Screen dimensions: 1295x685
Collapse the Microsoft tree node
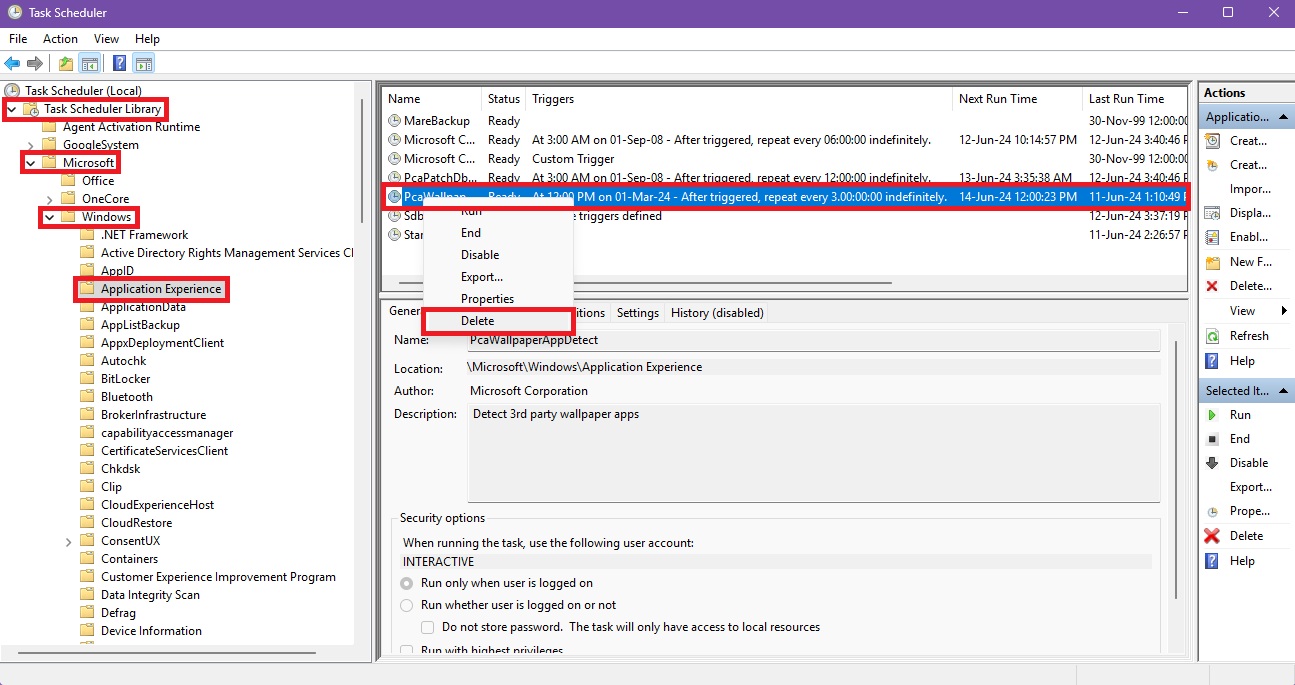[29, 162]
